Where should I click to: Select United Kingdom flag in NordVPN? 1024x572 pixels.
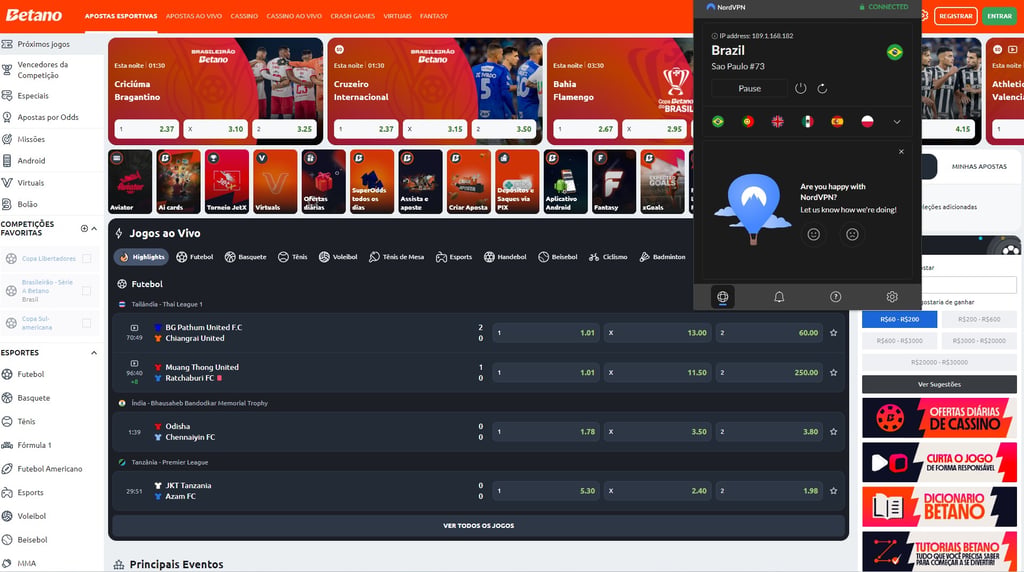point(778,121)
